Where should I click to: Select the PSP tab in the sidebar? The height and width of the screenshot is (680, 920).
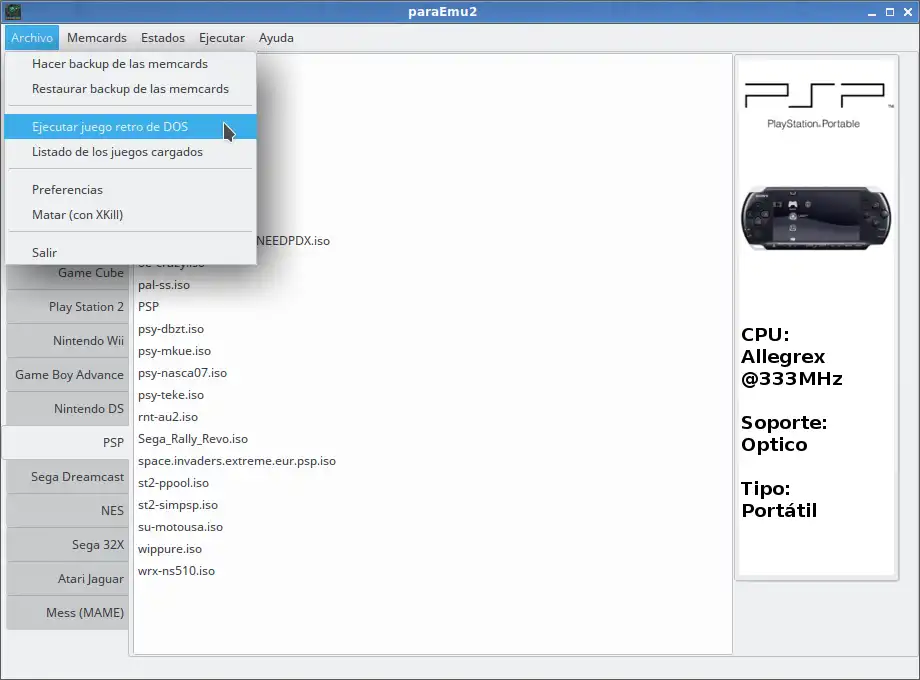66,442
